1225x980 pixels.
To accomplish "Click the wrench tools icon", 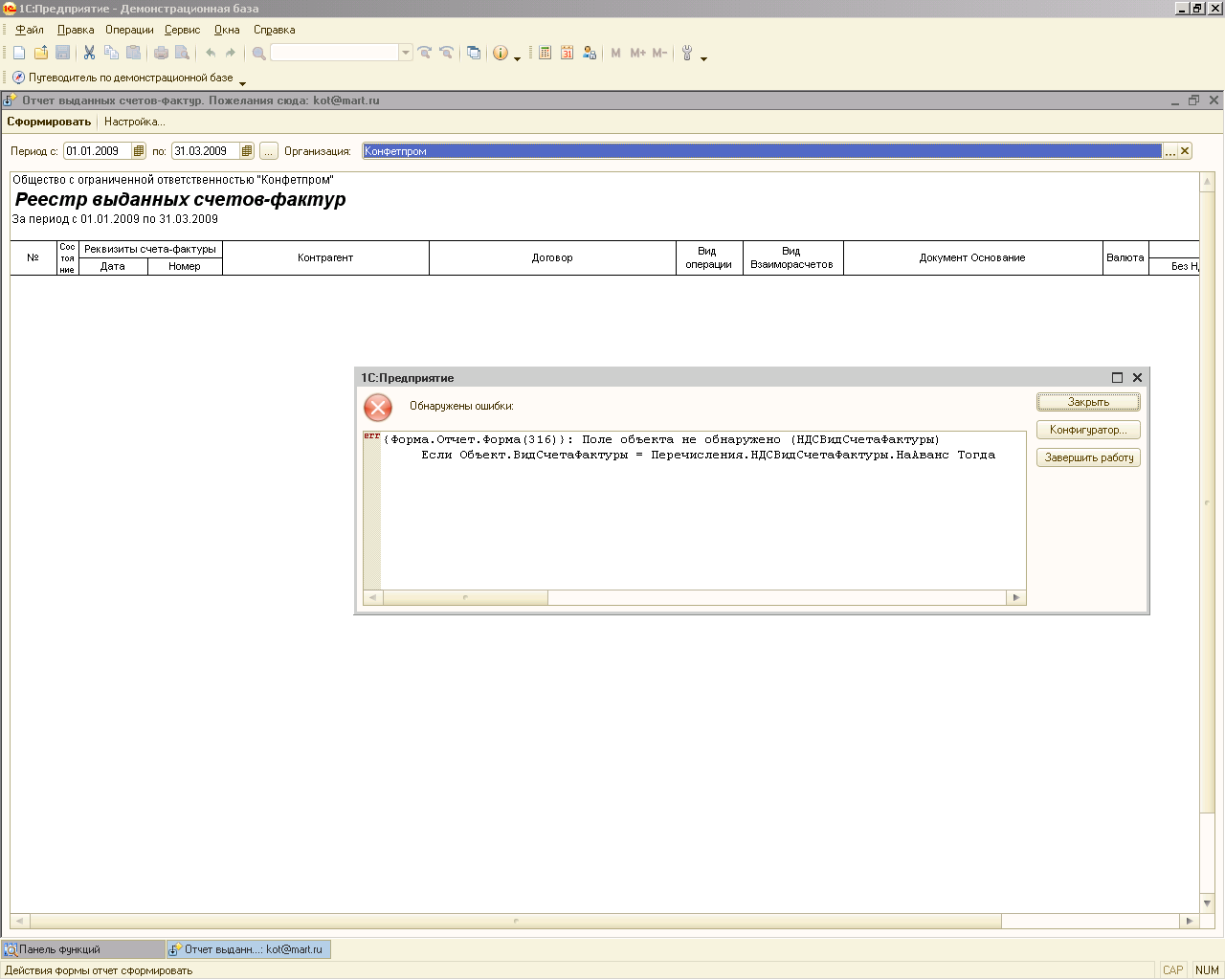I will click(687, 53).
